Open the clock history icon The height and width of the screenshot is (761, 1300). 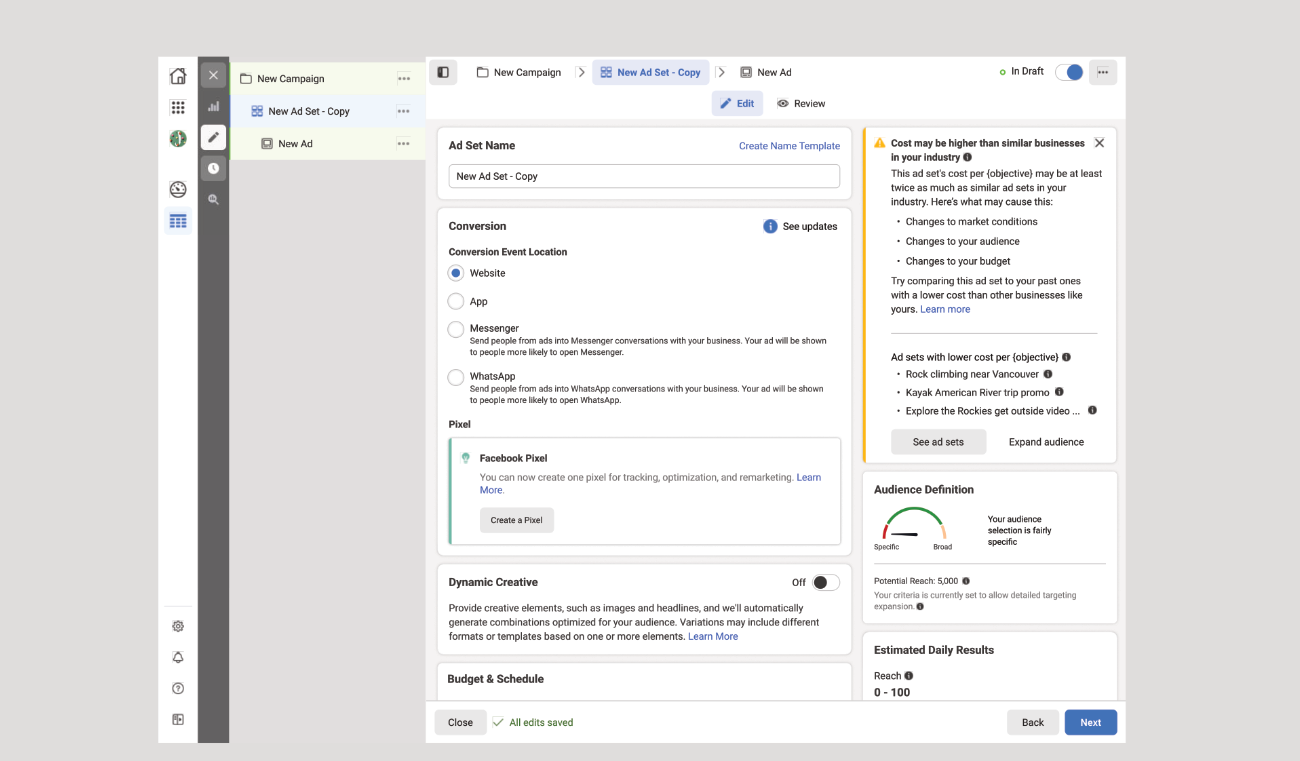pos(213,169)
